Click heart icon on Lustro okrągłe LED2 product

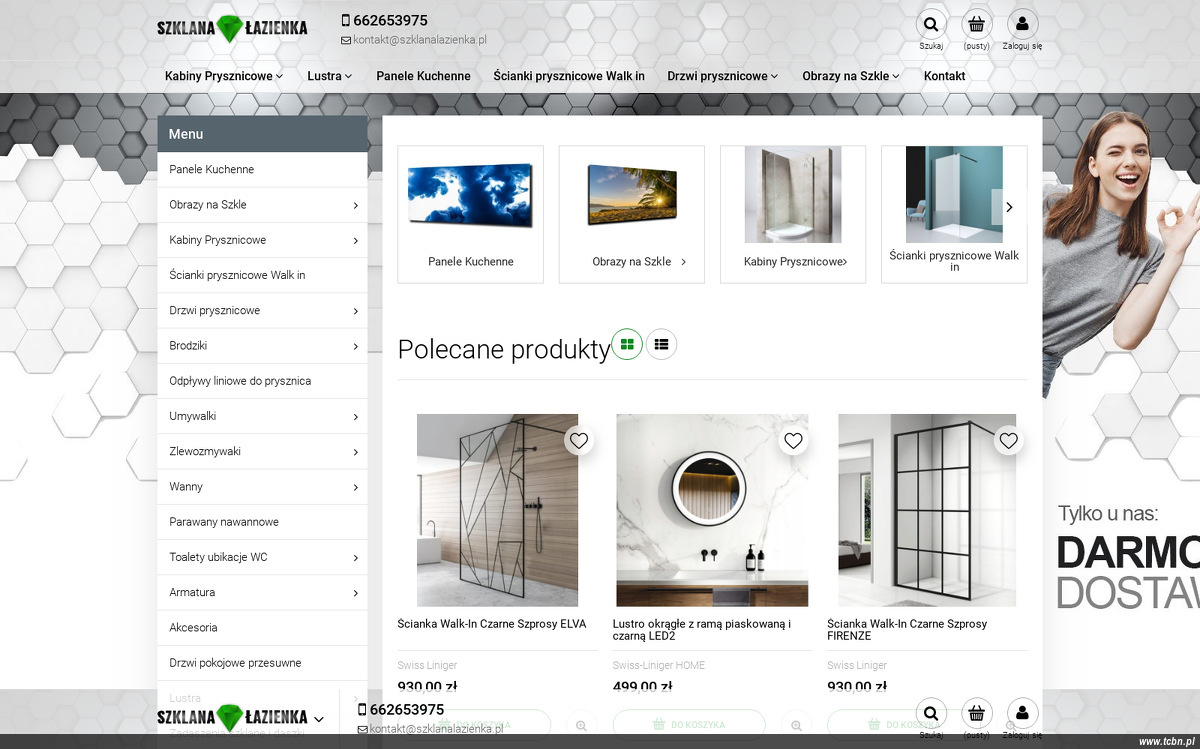point(793,440)
